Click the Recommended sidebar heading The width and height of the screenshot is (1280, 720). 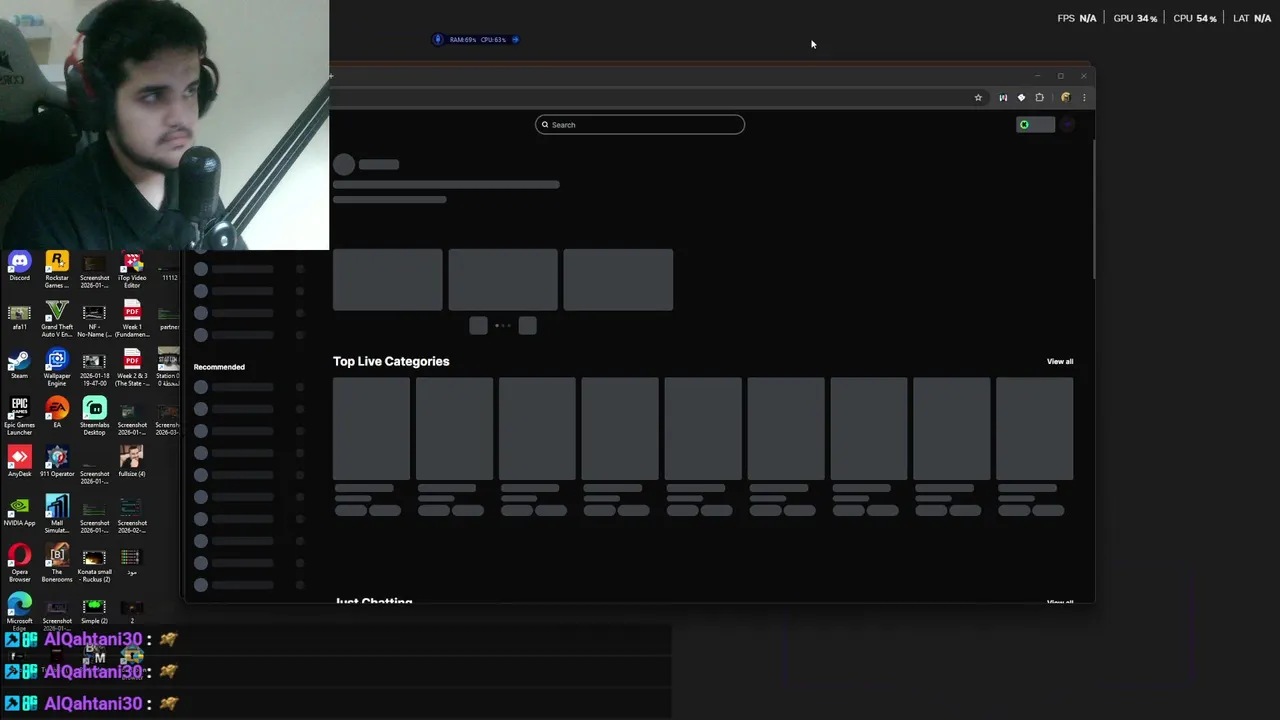[219, 367]
